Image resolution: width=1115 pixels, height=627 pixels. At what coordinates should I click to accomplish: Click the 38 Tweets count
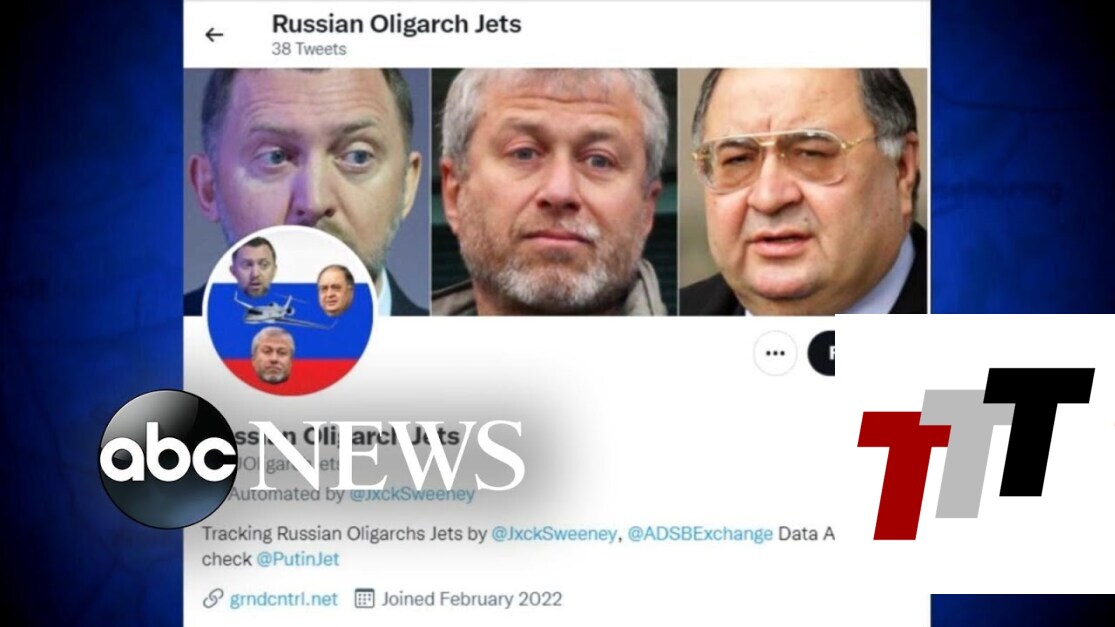[309, 49]
